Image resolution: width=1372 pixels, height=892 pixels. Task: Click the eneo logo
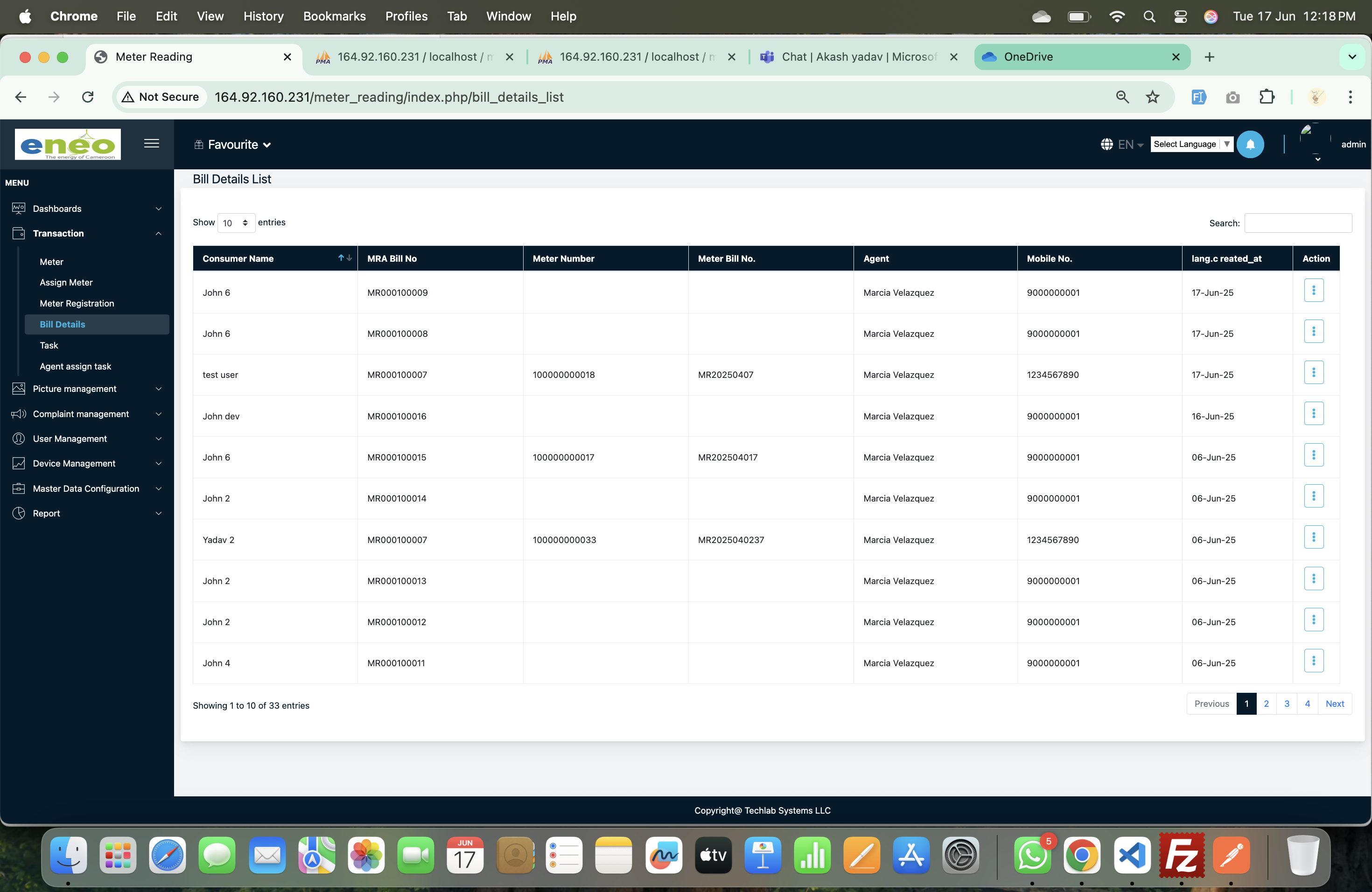coord(68,144)
